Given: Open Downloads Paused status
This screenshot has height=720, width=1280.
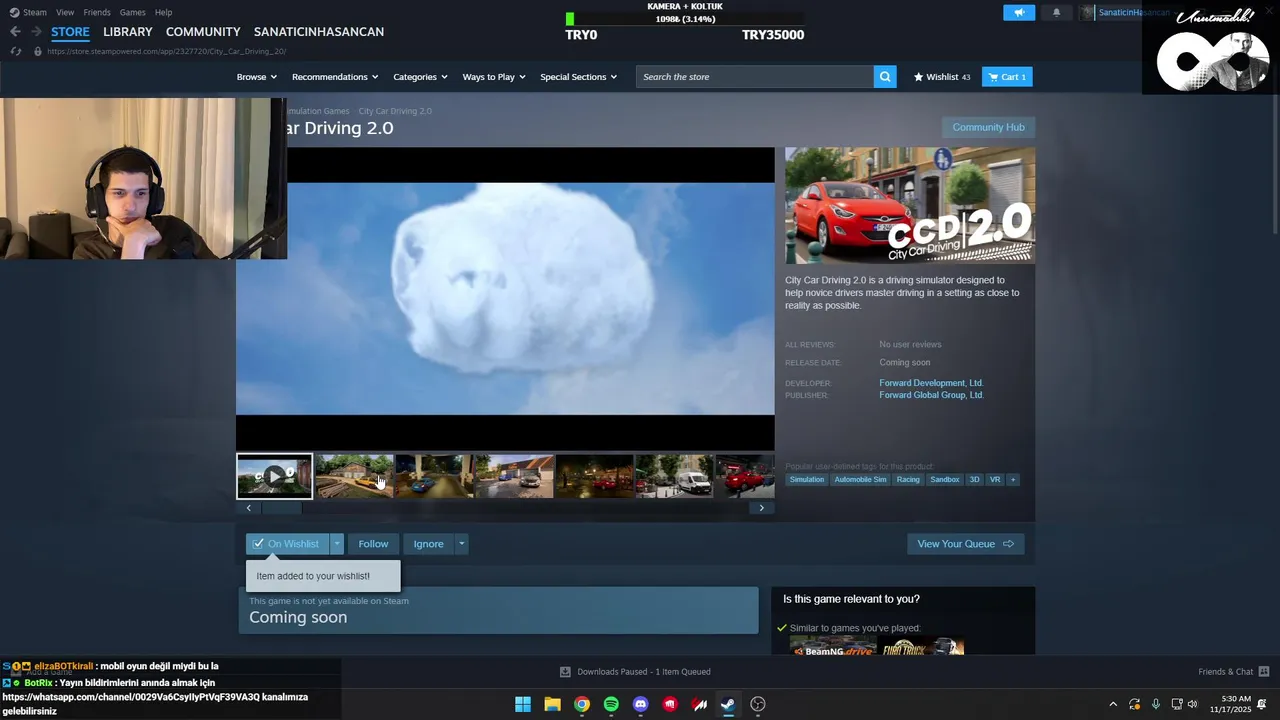Looking at the screenshot, I should click(635, 672).
